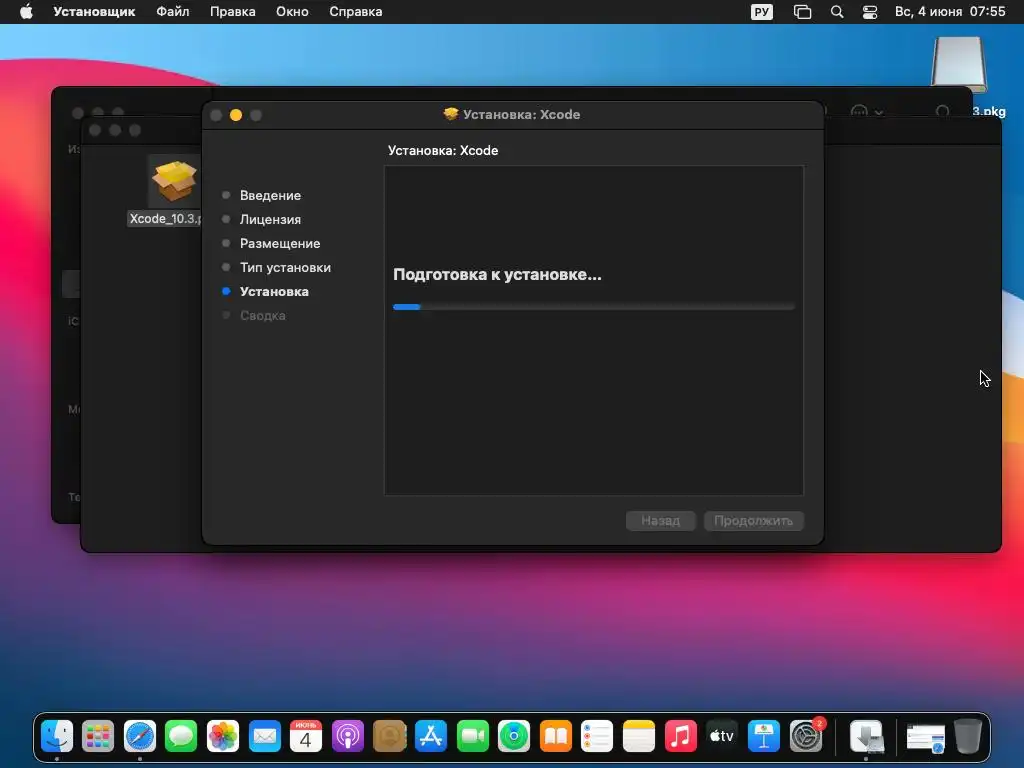Open Finder from the Dock

(x=57, y=736)
